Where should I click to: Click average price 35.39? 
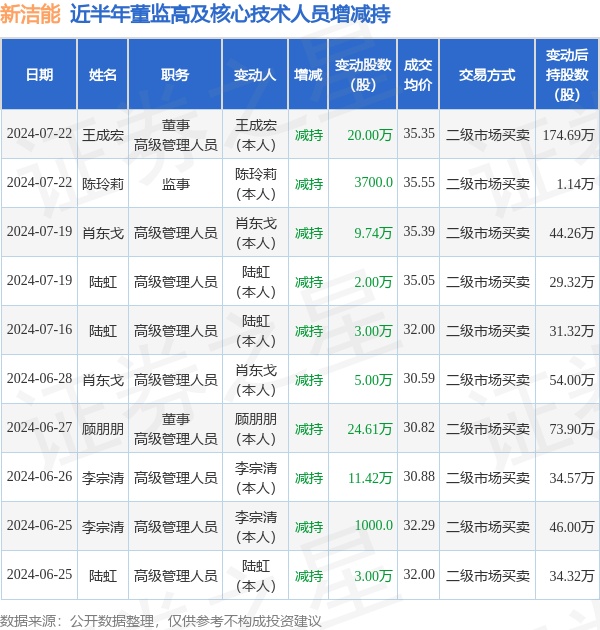419,232
